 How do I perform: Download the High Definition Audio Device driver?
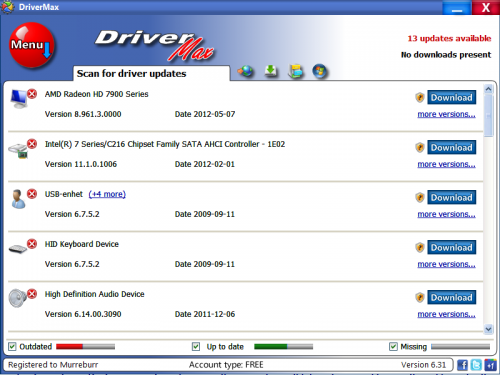[x=452, y=297]
